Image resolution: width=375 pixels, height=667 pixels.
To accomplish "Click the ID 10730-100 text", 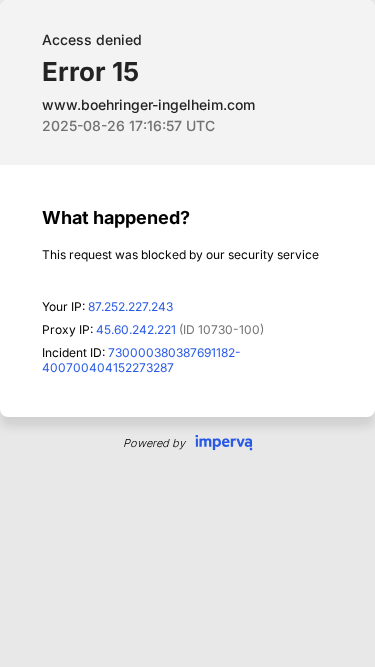I will 222,330.
